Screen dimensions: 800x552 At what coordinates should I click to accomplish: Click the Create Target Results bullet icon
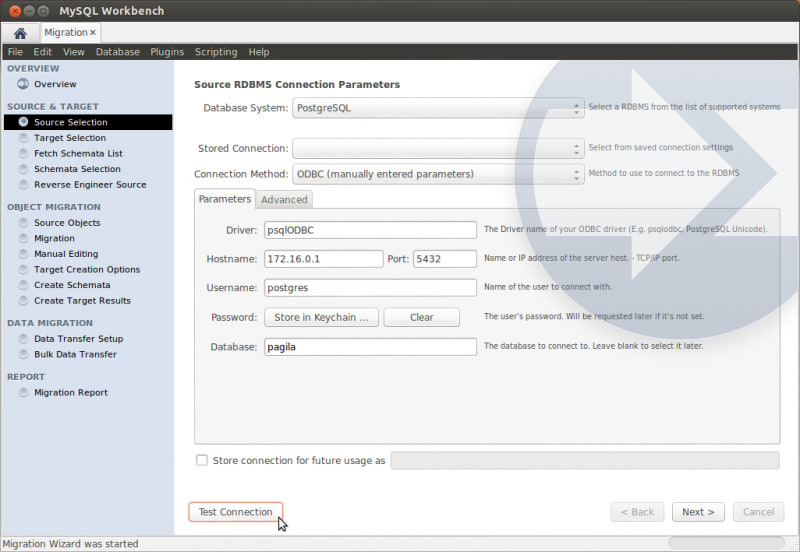tap(23, 300)
